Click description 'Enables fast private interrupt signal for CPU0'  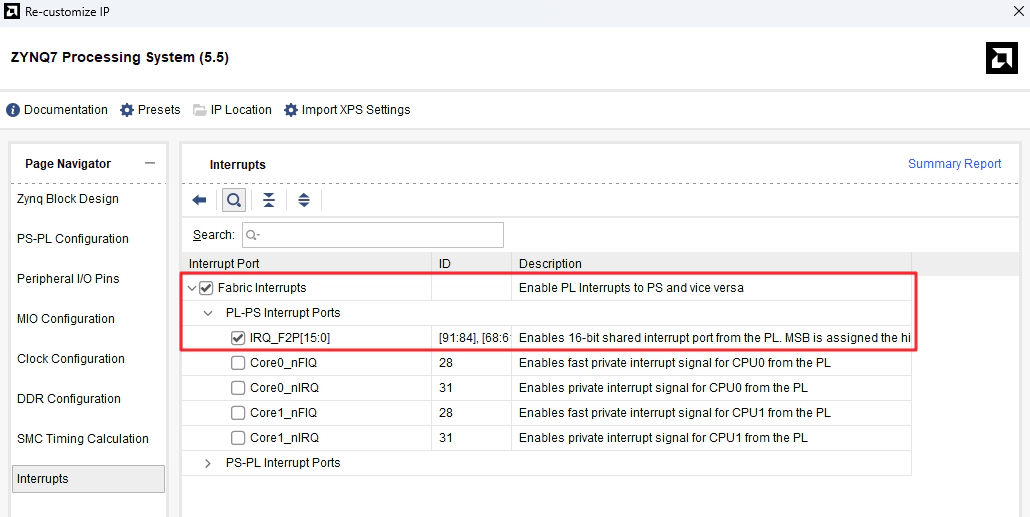[675, 363]
